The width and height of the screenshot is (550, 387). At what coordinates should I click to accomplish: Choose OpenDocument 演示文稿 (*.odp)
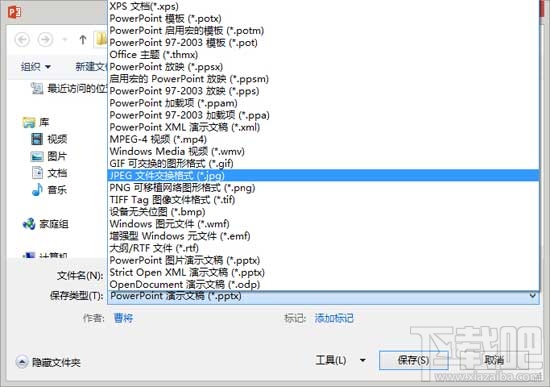tap(323, 284)
